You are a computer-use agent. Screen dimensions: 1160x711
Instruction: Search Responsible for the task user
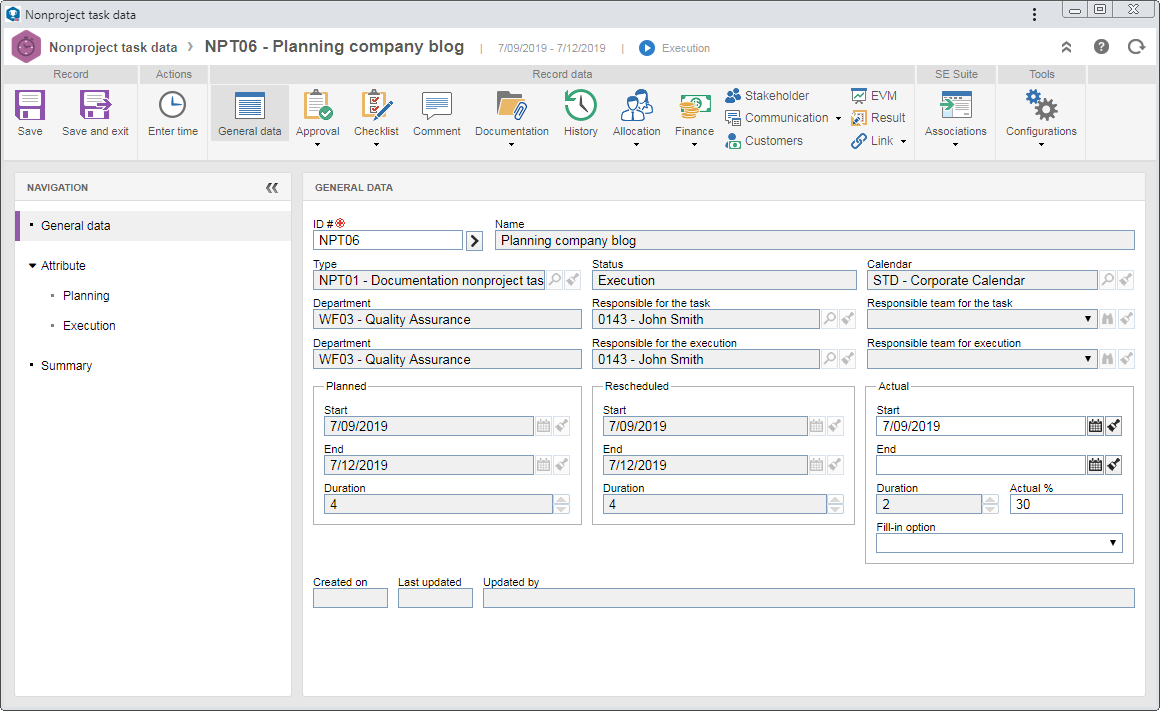coord(830,319)
